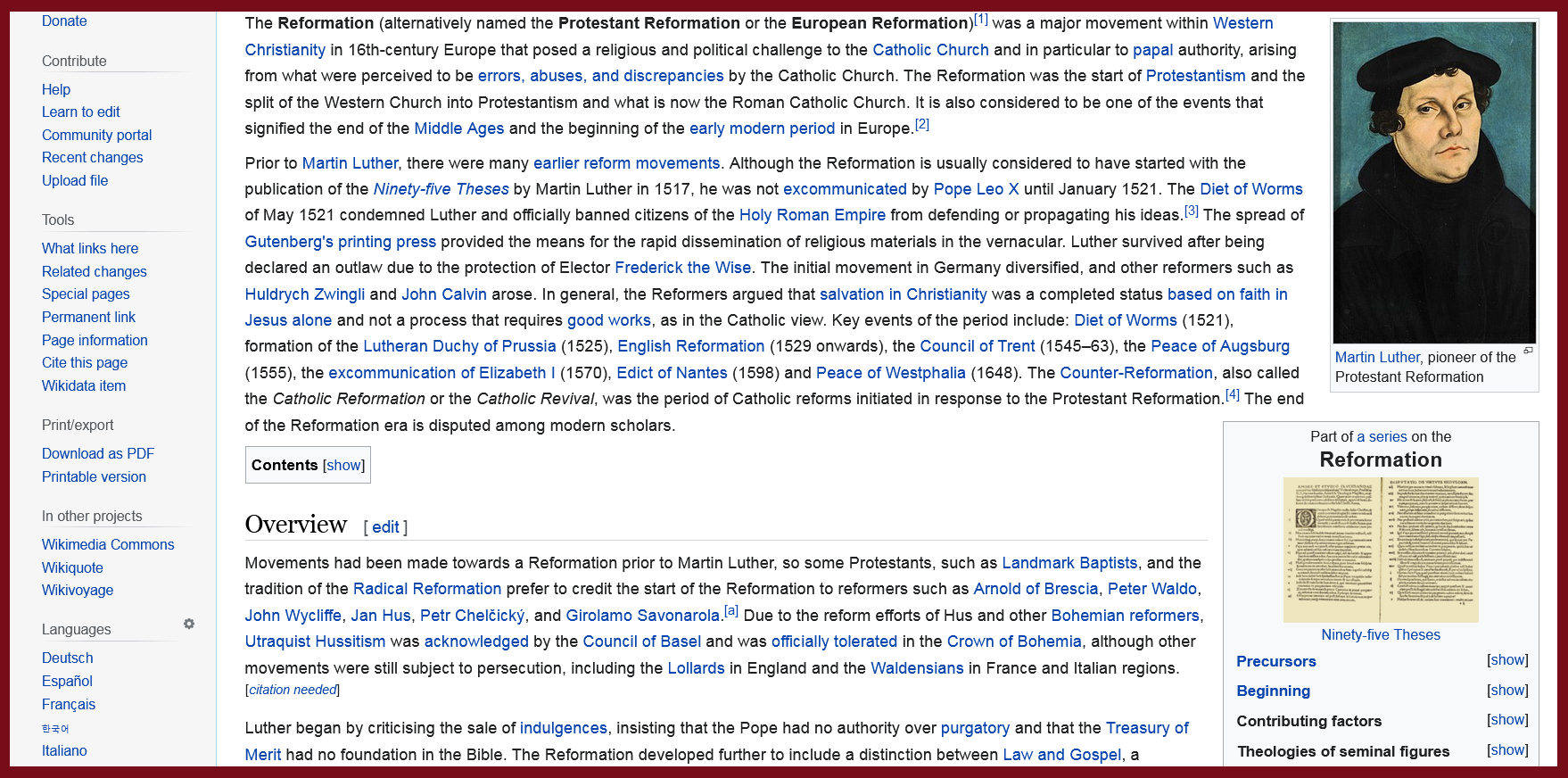
Task: Open Learn to edit page
Action: 81,112
